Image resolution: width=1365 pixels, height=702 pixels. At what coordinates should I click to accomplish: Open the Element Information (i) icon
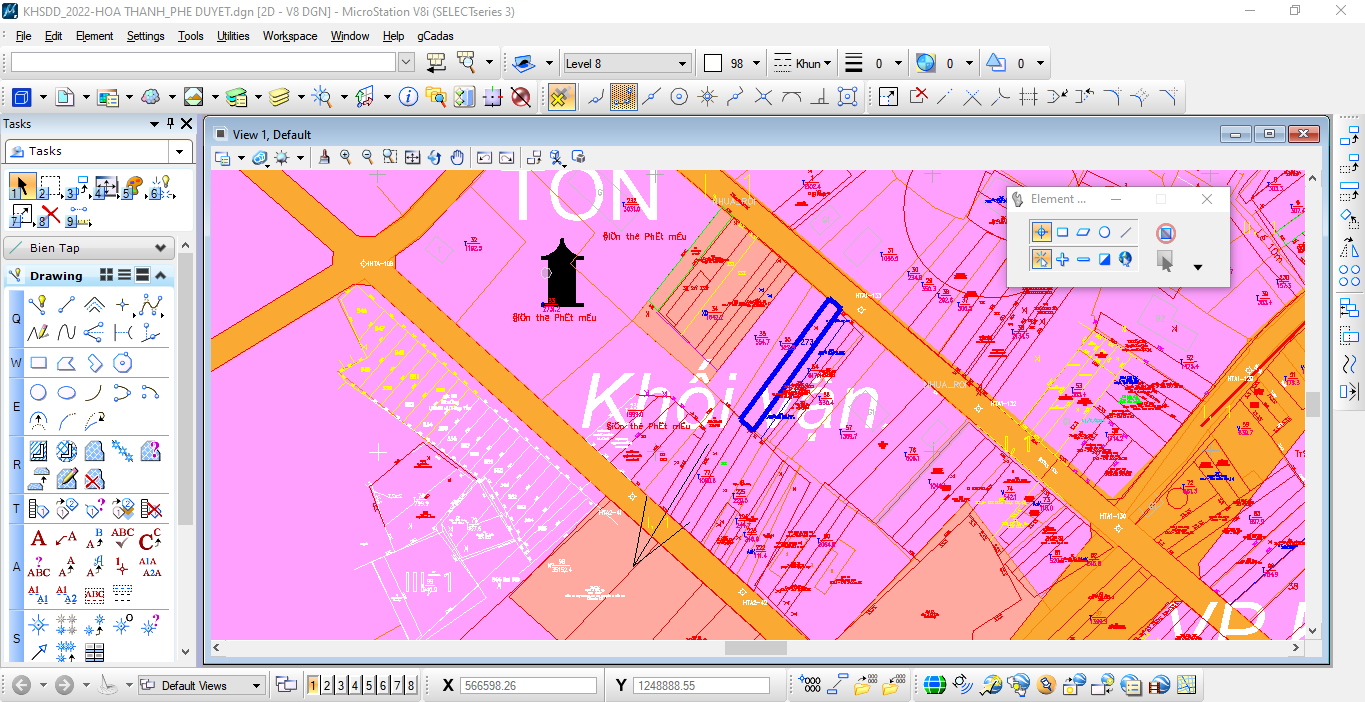pyautogui.click(x=408, y=97)
